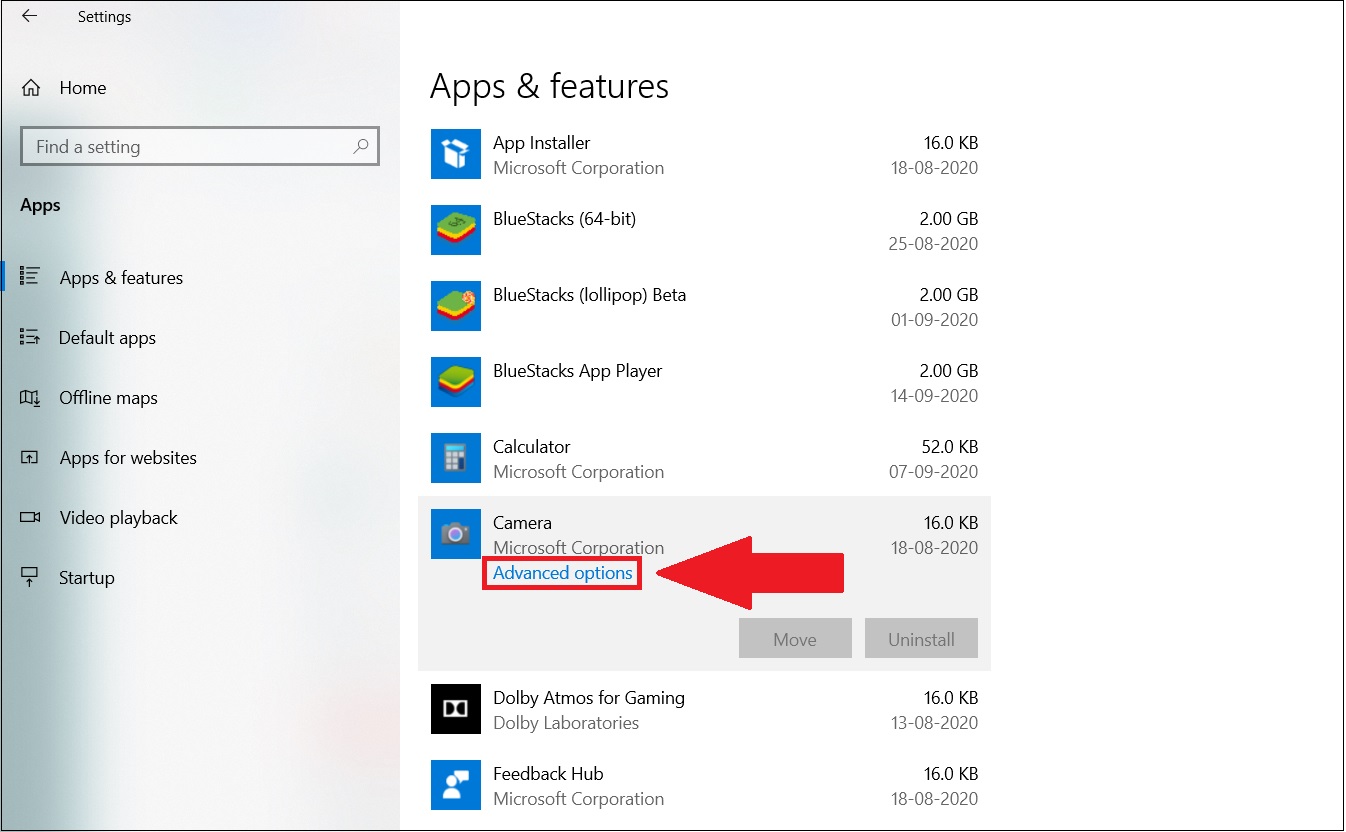
Task: Click the Move button for Camera
Action: point(795,639)
